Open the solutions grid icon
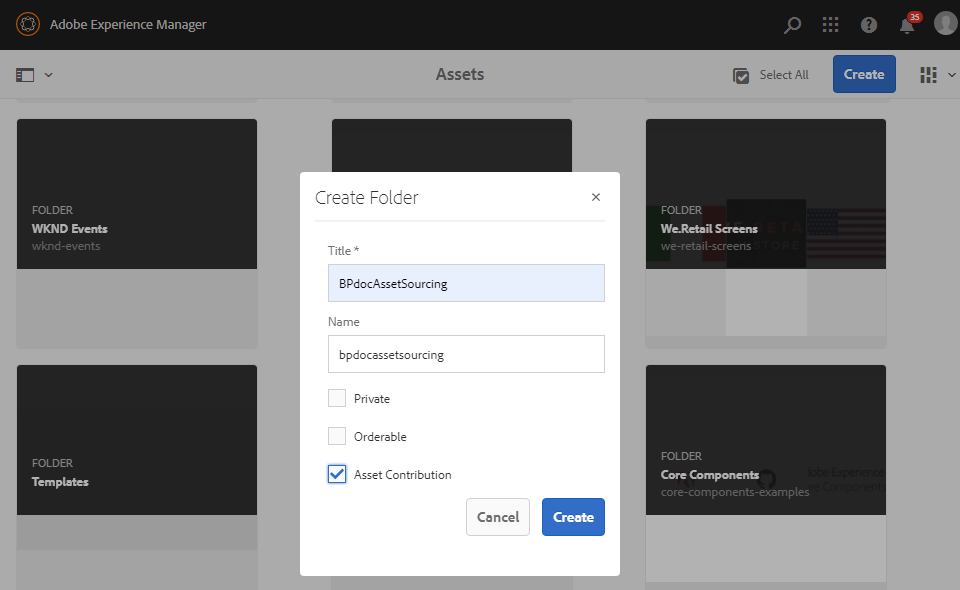 click(830, 24)
